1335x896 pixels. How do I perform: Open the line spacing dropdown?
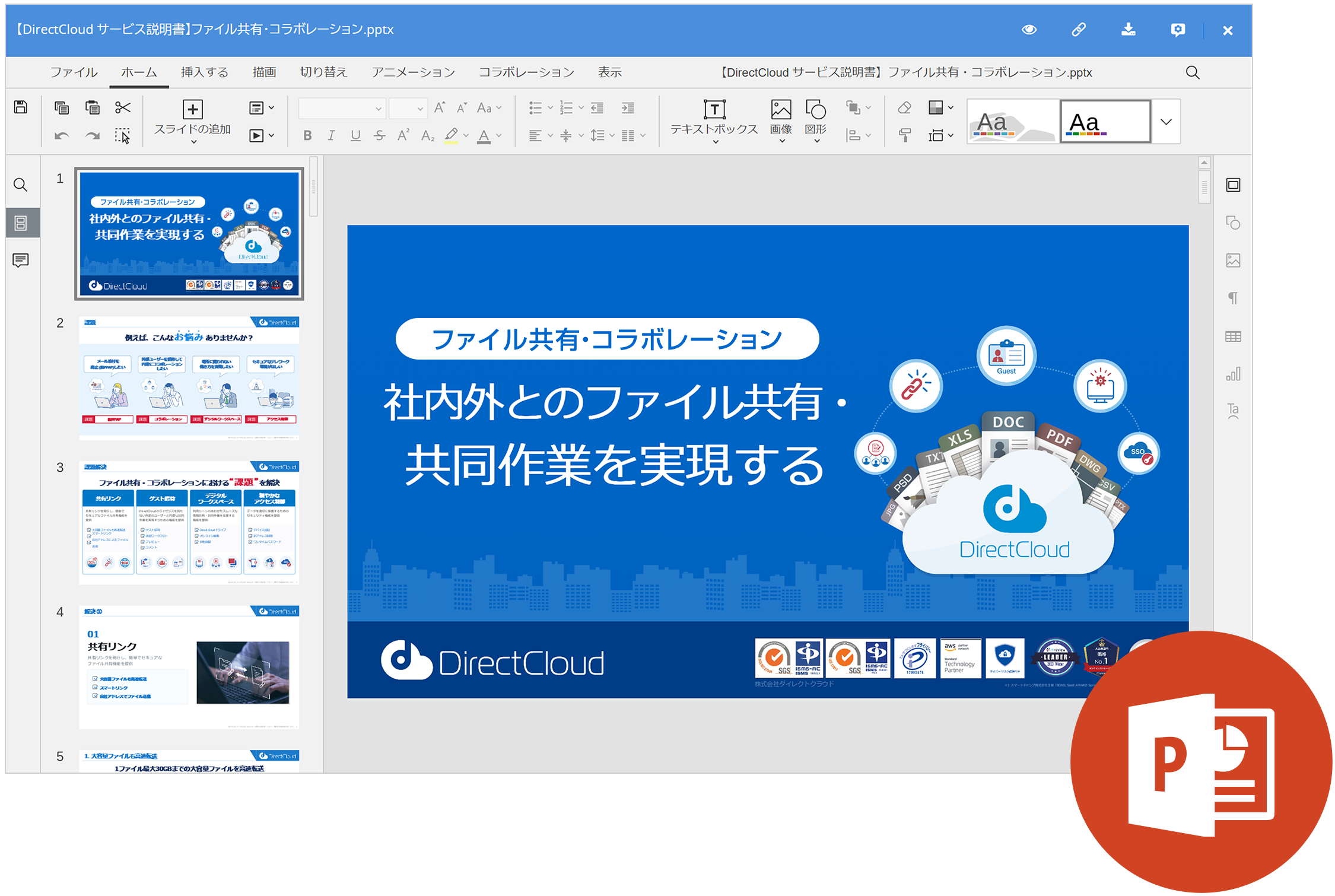602,136
